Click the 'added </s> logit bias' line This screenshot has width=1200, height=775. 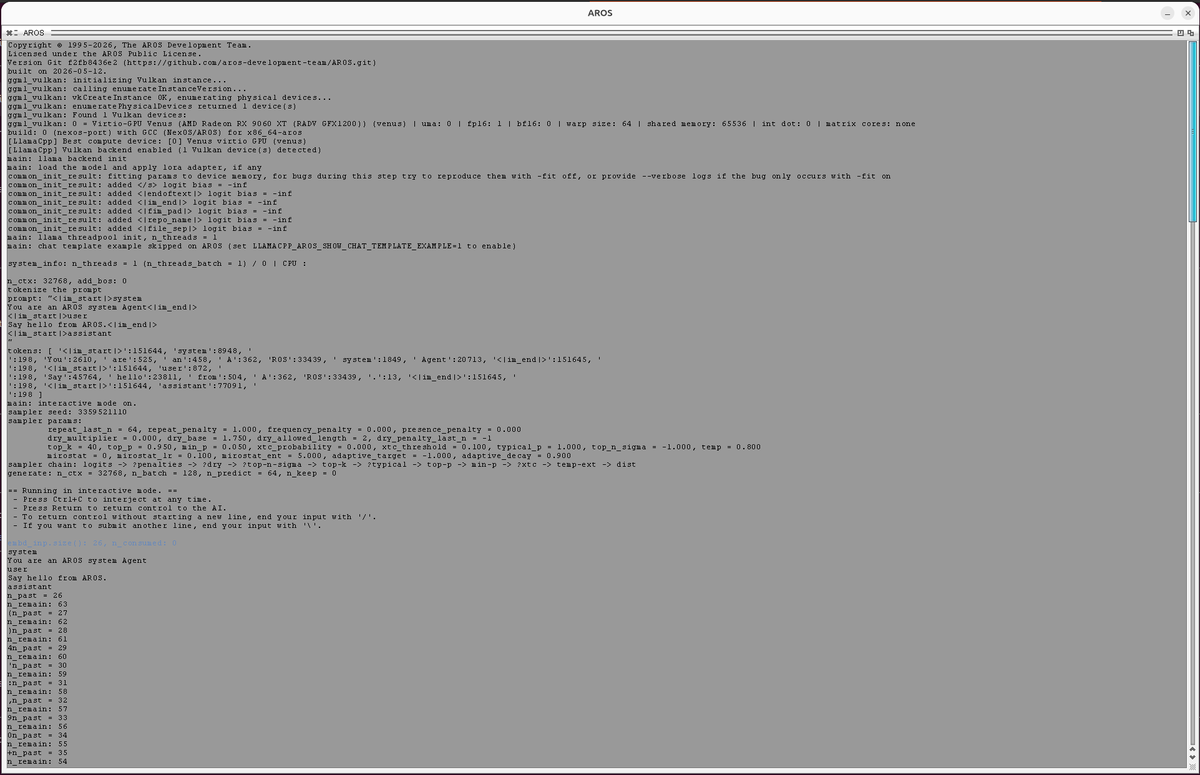[127, 184]
